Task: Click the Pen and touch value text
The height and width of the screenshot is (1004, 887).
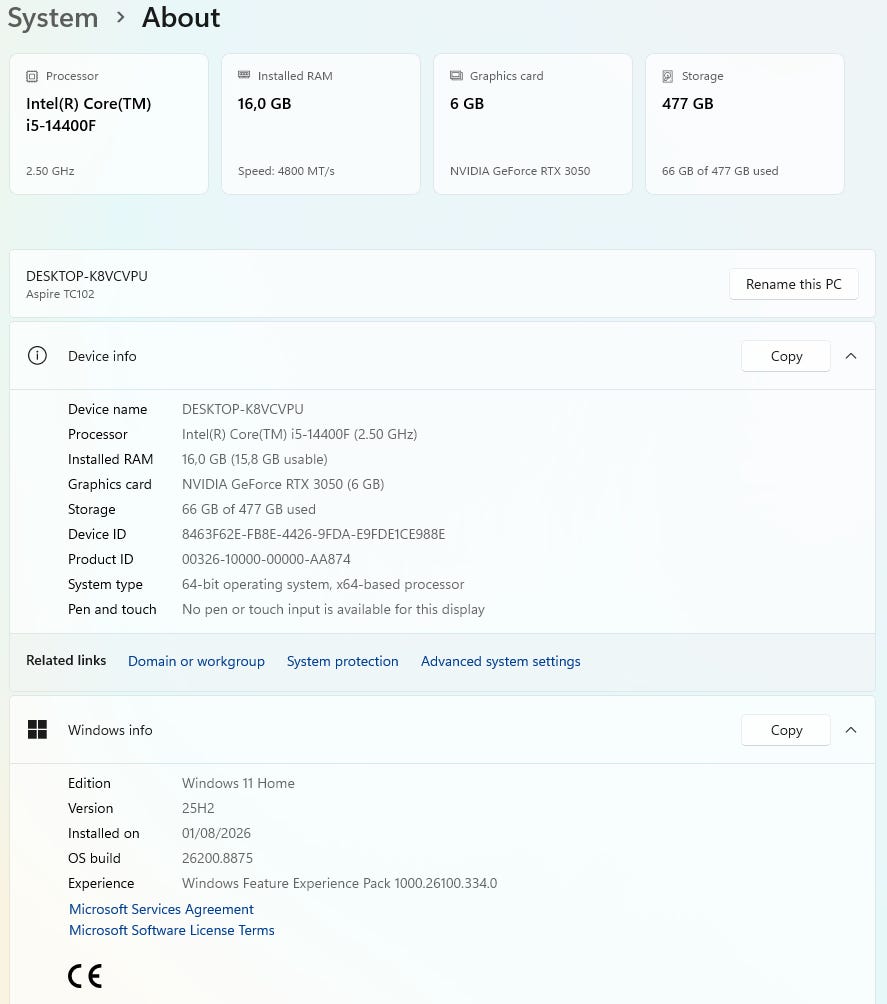Action: pos(333,609)
